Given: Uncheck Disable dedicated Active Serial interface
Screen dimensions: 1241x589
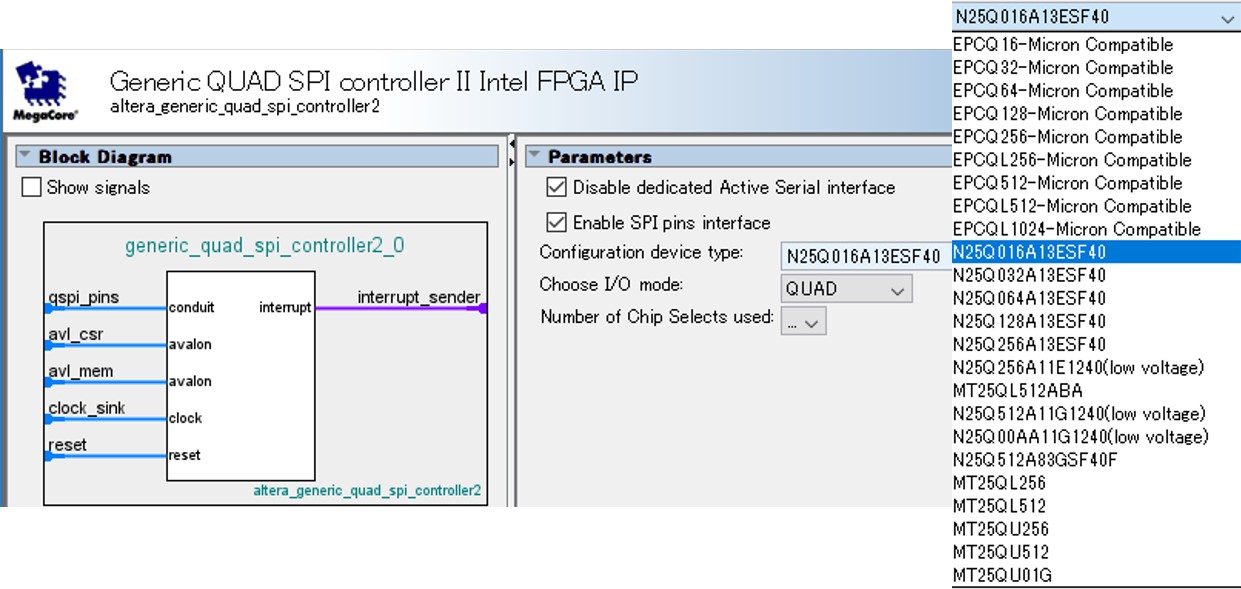Looking at the screenshot, I should click(x=557, y=187).
